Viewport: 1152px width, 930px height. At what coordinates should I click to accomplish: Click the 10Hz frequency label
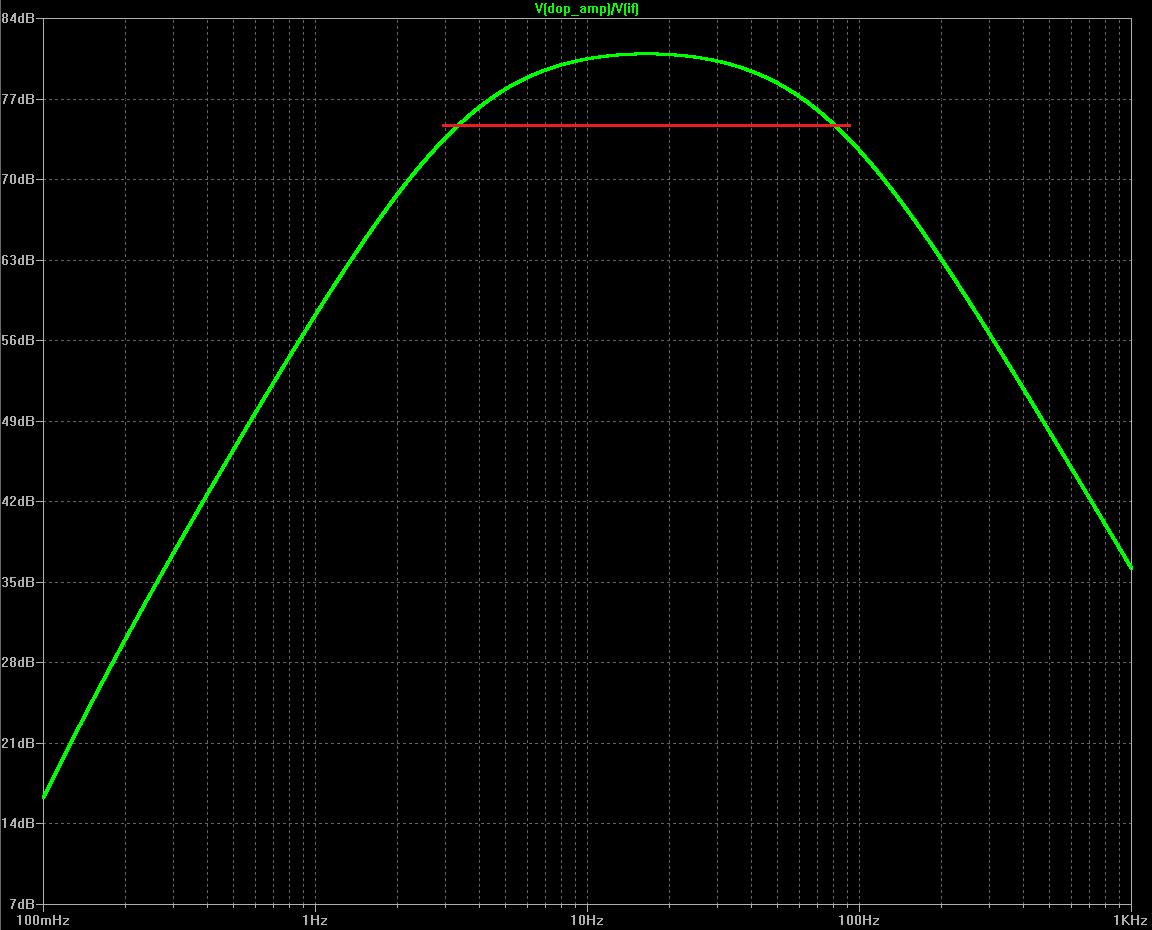point(587,920)
